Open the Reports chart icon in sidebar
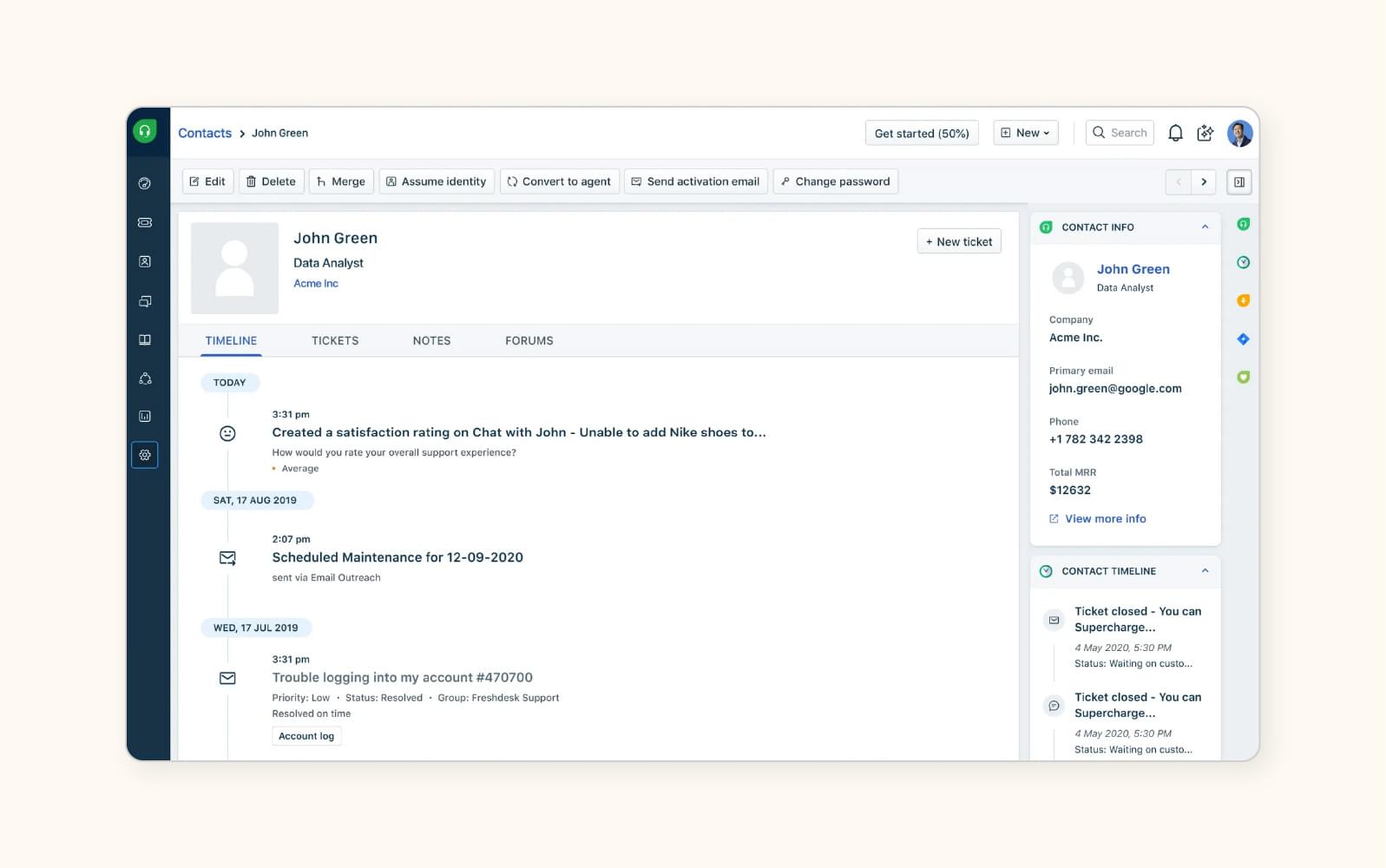Image resolution: width=1386 pixels, height=868 pixels. click(145, 416)
